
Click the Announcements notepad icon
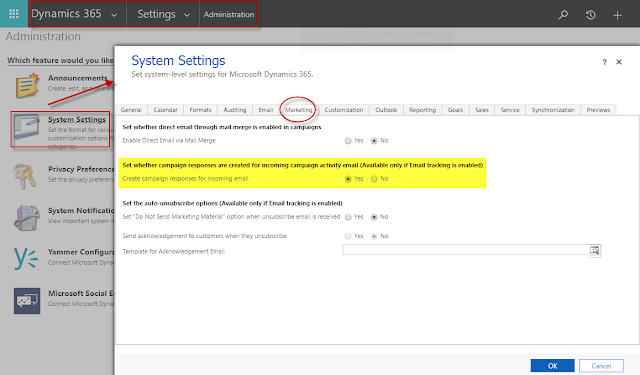pyautogui.click(x=27, y=85)
